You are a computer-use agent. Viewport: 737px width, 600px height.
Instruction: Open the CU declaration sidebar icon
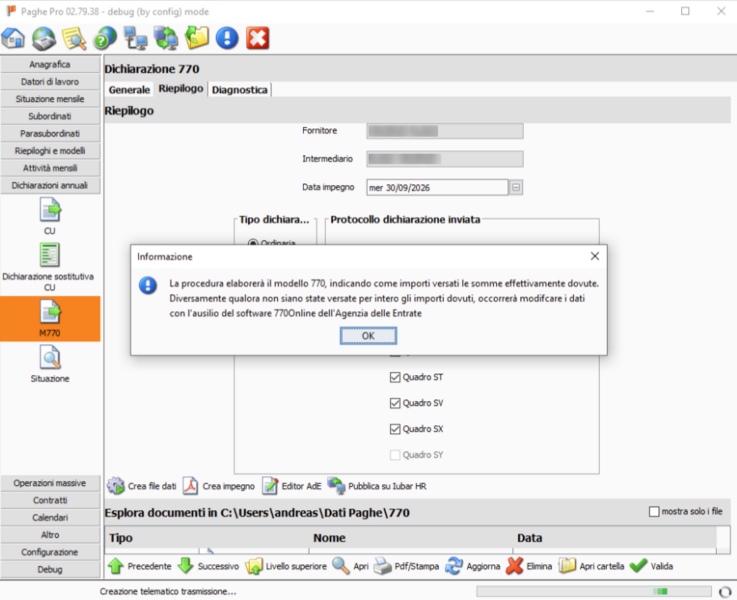coord(50,216)
